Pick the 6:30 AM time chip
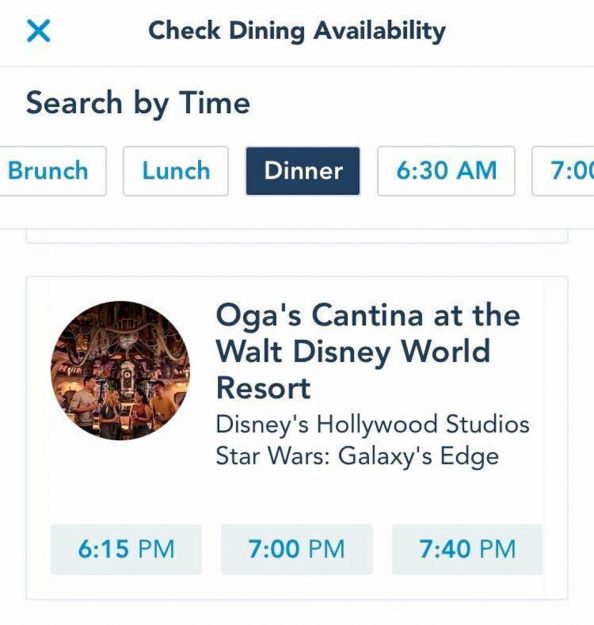The height and width of the screenshot is (625, 594). tap(446, 171)
